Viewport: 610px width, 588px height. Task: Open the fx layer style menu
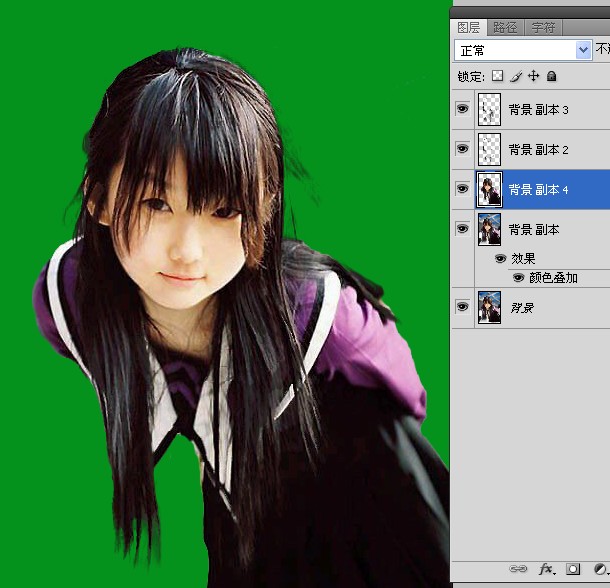tap(547, 569)
